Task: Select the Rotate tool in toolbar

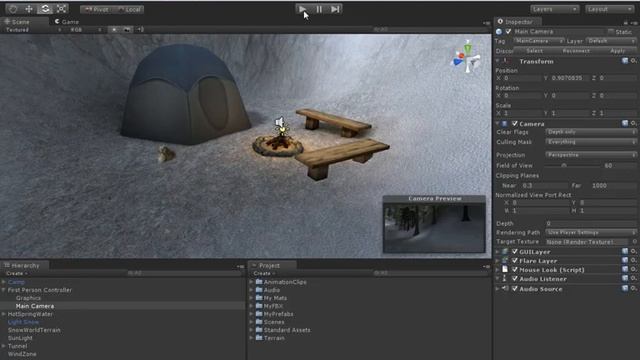Action: 45,9
